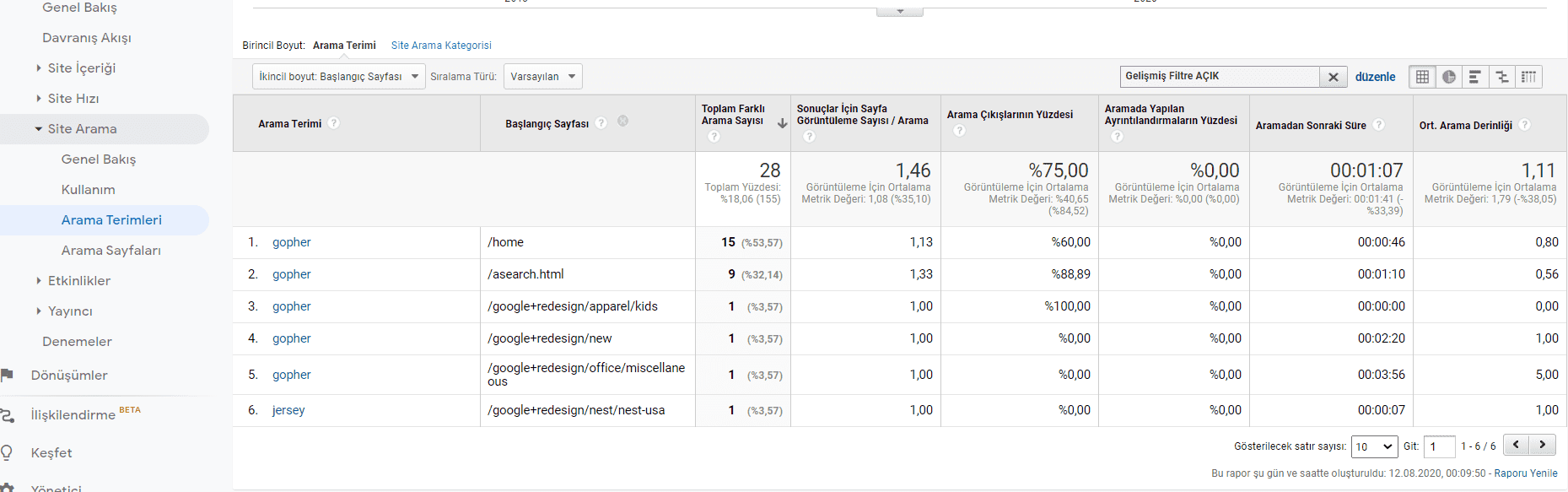This screenshot has height=492, width=1568.
Task: Switch to Site Arama Kategorisi dimension
Action: (x=440, y=46)
